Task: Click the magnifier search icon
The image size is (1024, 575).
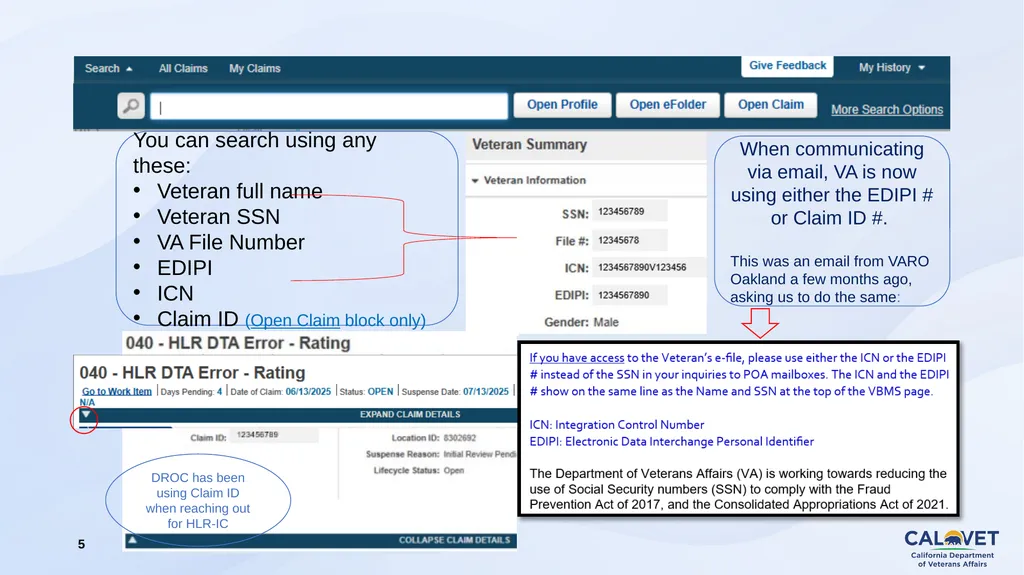Action: pos(131,106)
